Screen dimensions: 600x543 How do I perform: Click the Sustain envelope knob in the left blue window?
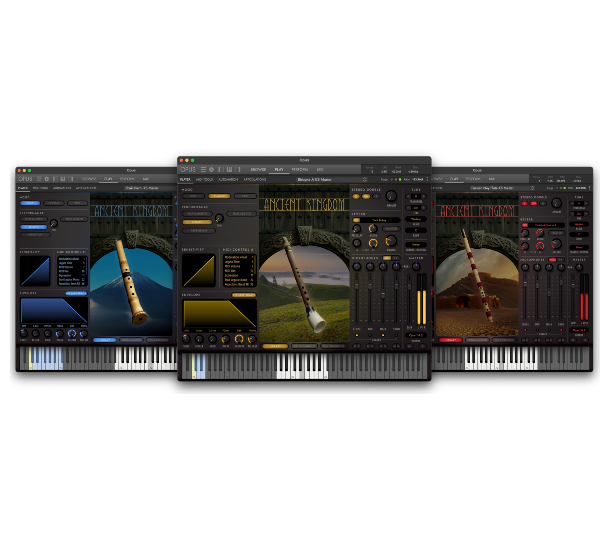pos(72,333)
